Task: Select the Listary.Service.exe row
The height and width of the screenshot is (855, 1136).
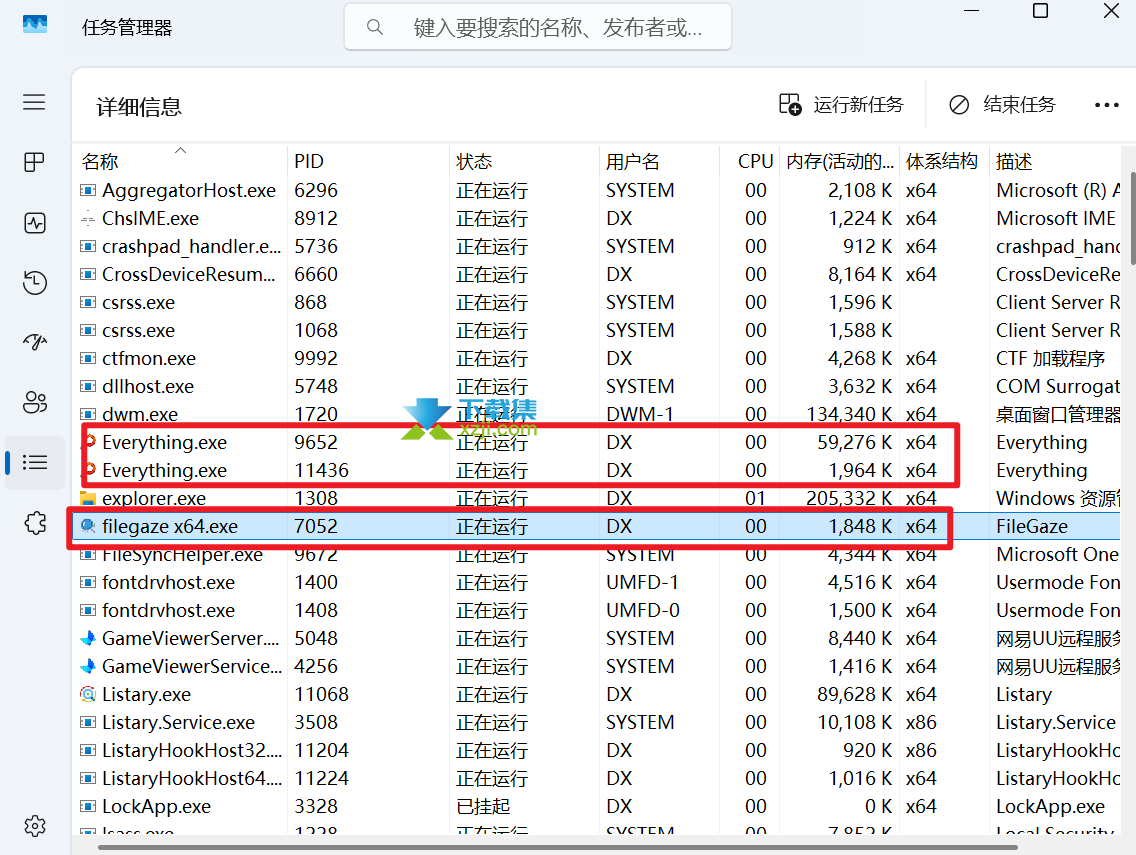Action: point(596,722)
